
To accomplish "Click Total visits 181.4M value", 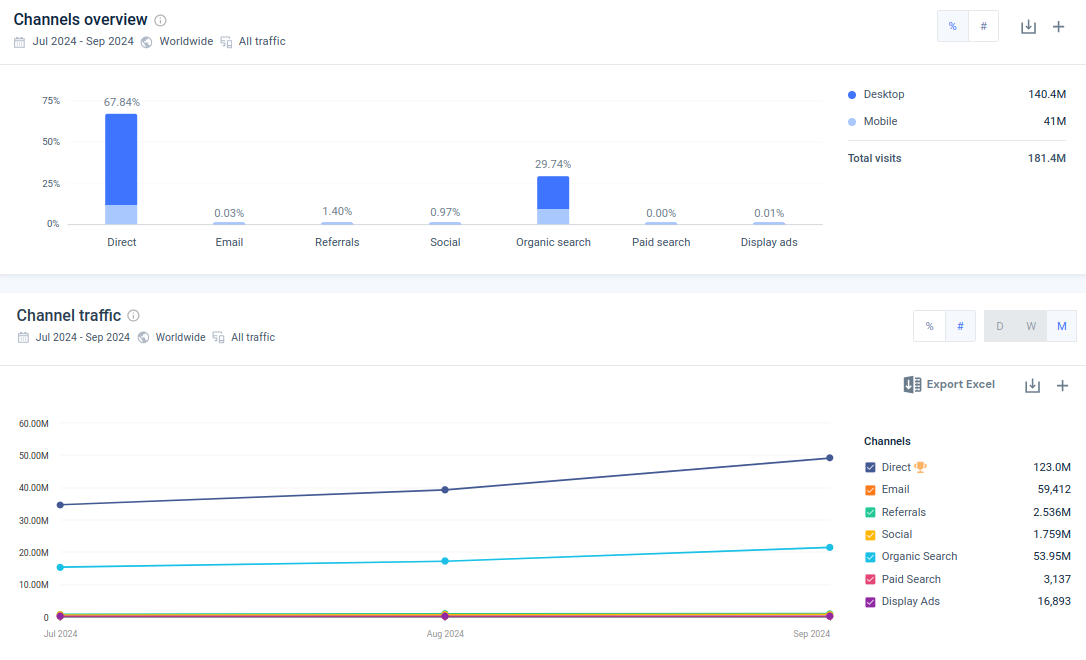I will tap(1047, 159).
